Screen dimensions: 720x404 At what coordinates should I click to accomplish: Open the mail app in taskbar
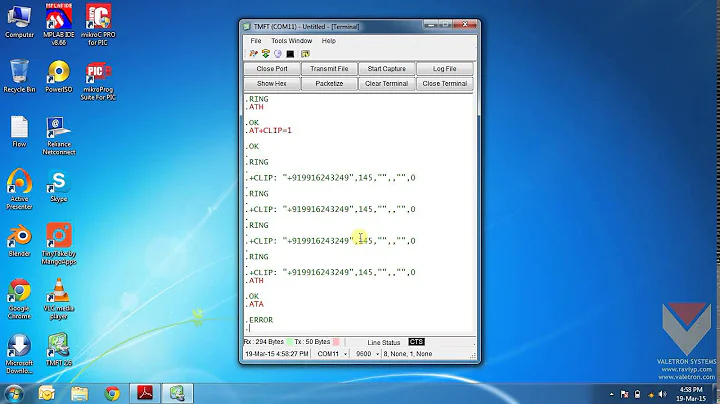pos(46,393)
